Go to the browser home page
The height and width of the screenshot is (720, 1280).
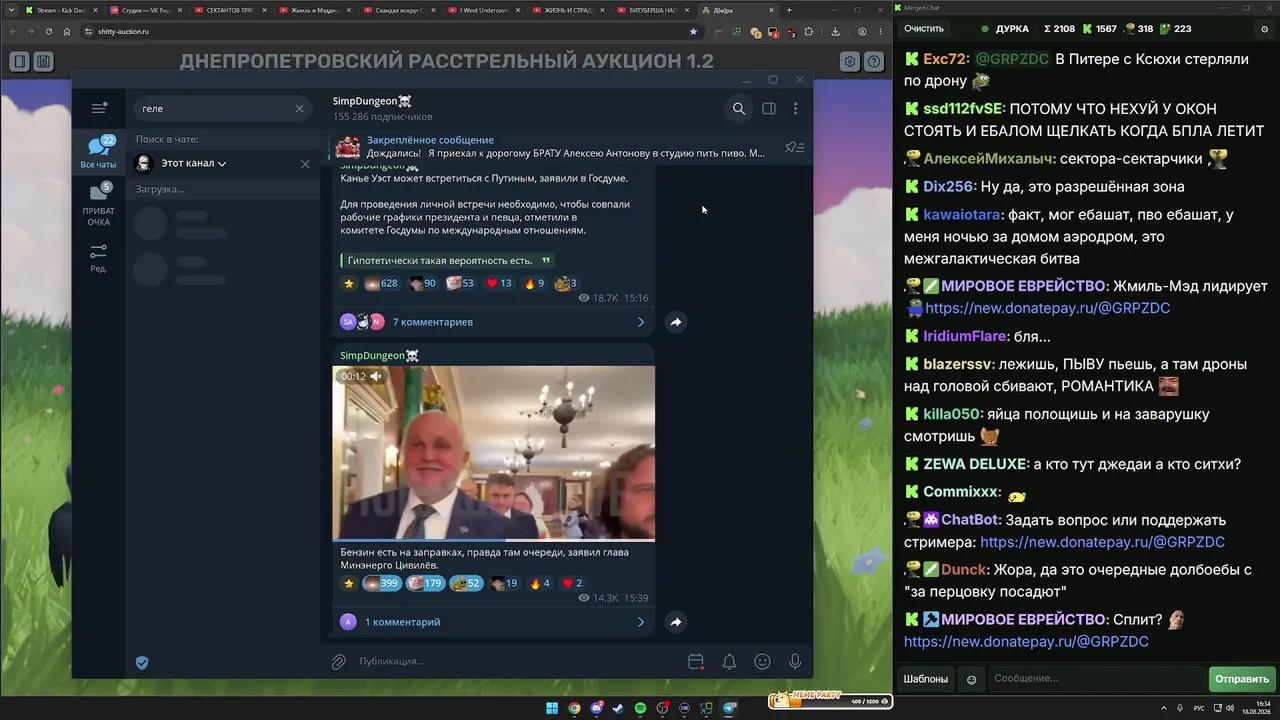click(67, 31)
